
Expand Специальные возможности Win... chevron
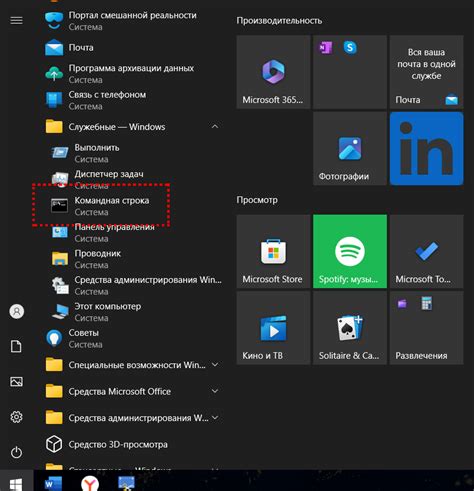point(215,365)
